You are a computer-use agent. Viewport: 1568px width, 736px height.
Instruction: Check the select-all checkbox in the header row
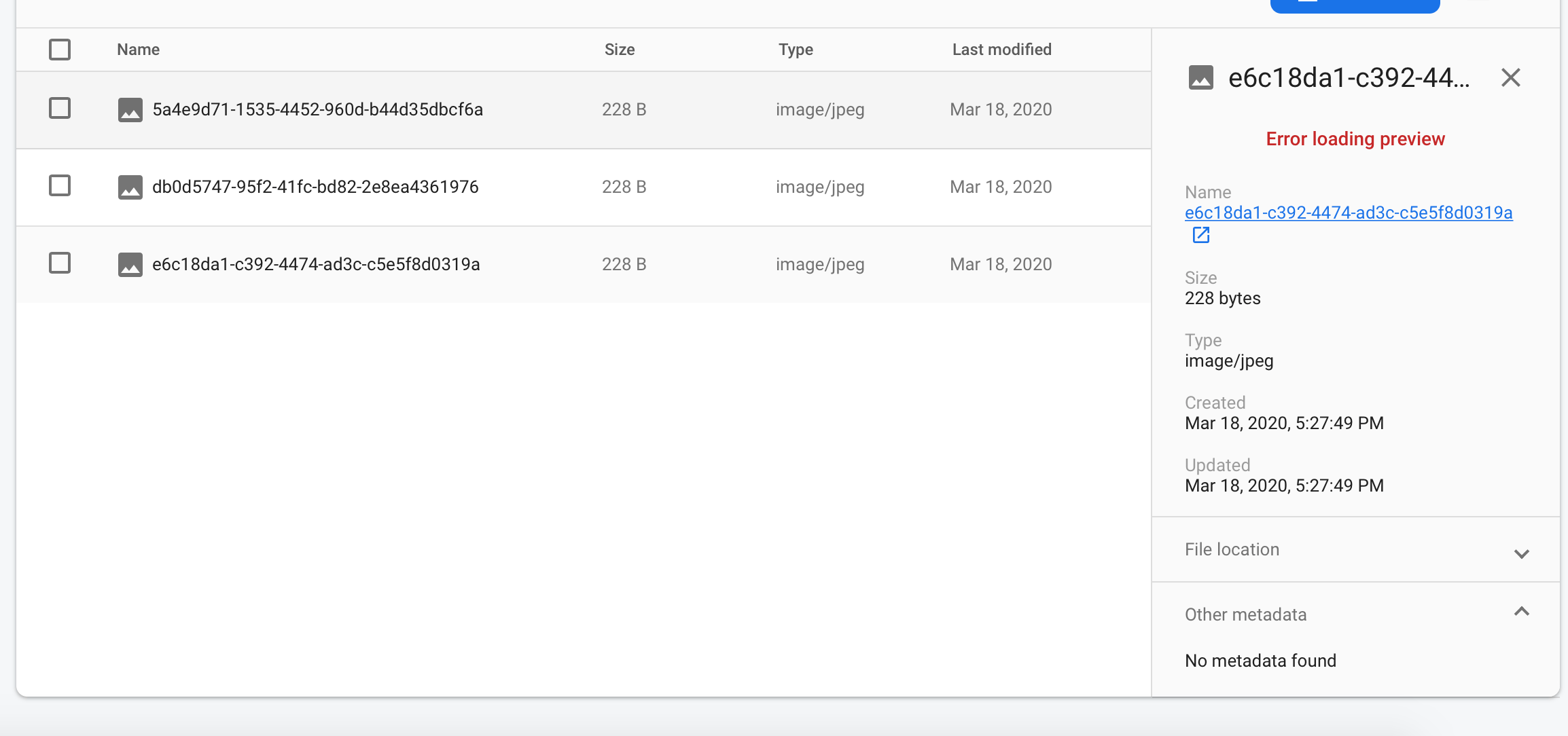pos(59,49)
